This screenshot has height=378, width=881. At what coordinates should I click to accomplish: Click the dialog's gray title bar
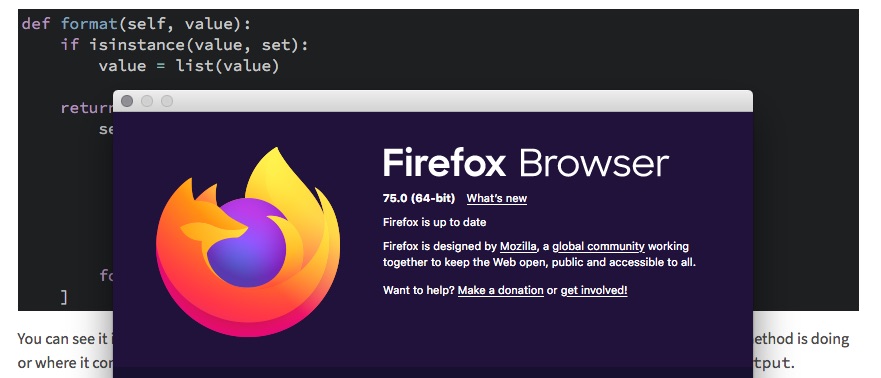click(433, 101)
